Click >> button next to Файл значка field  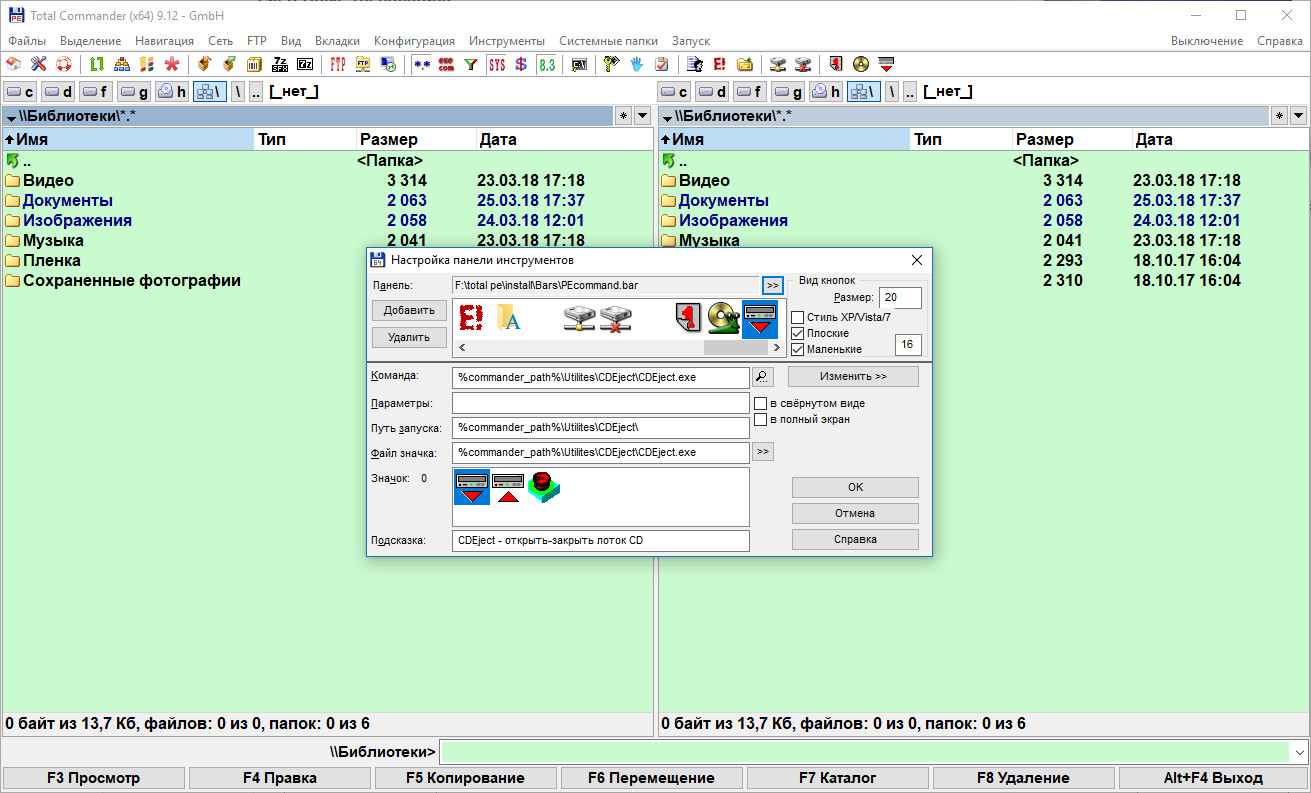click(762, 452)
